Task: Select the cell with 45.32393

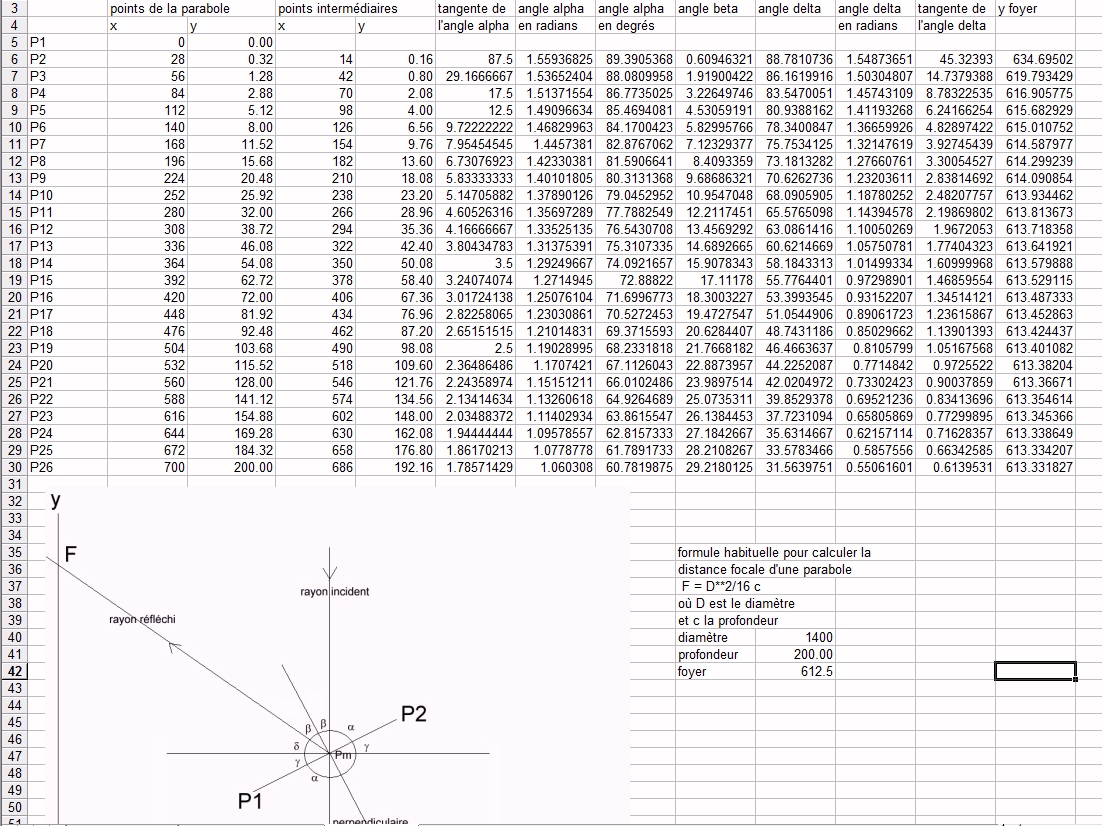Action: pyautogui.click(x=956, y=60)
